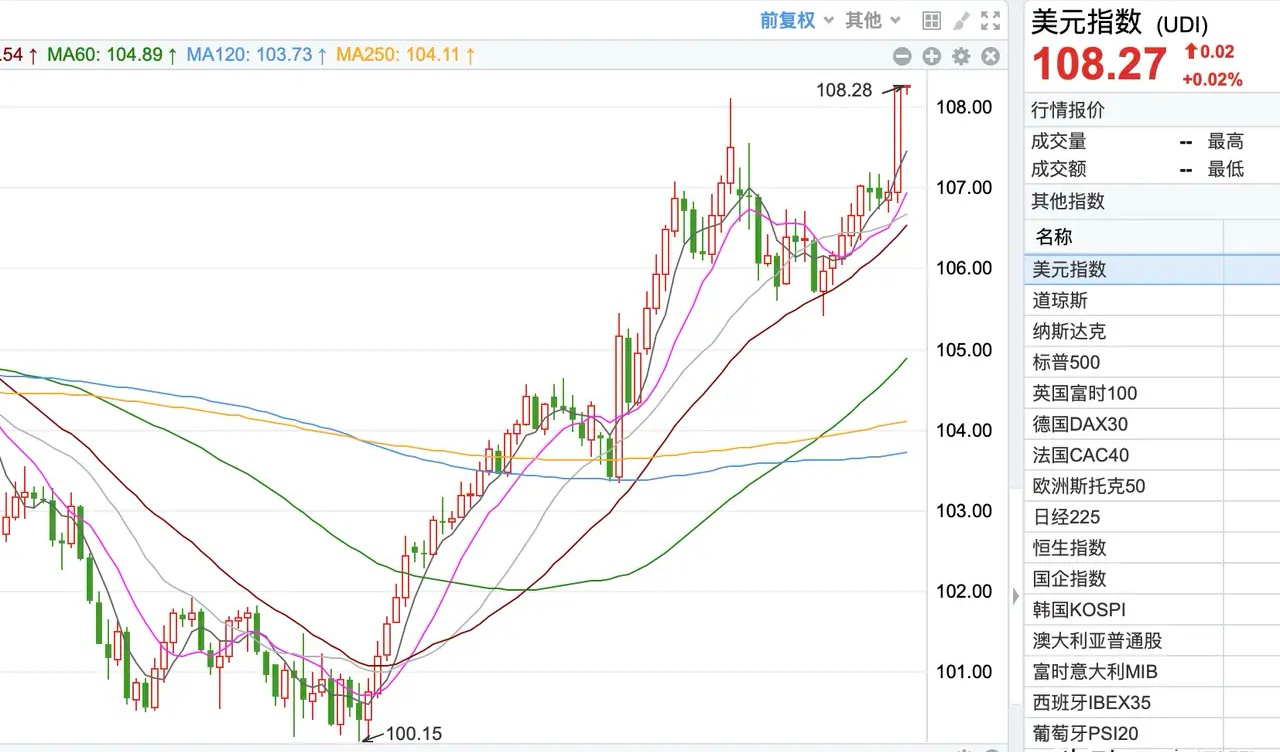Click the 成交量 label
Image resolution: width=1280 pixels, height=752 pixels.
click(1059, 142)
